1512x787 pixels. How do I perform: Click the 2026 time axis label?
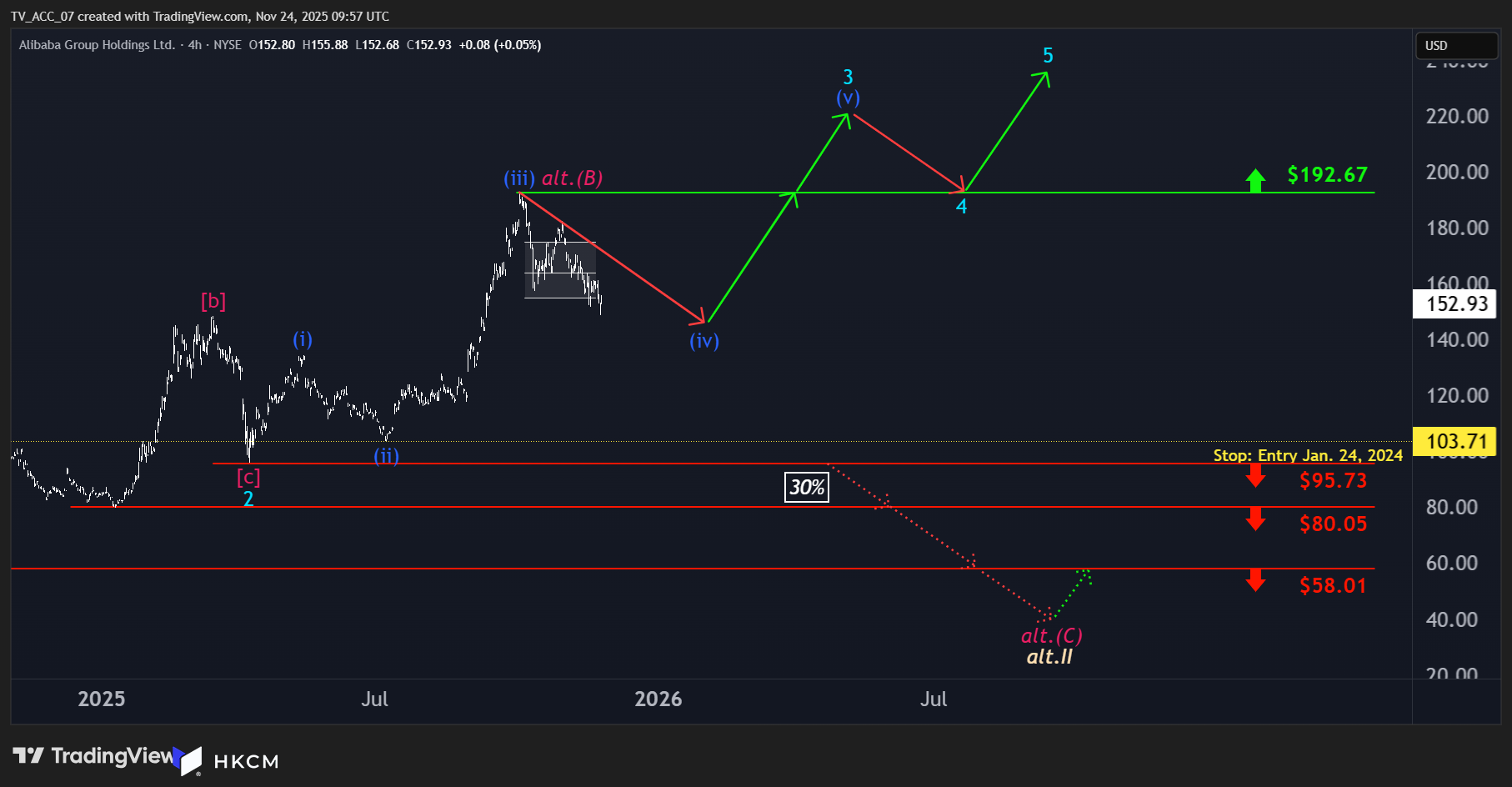click(658, 699)
